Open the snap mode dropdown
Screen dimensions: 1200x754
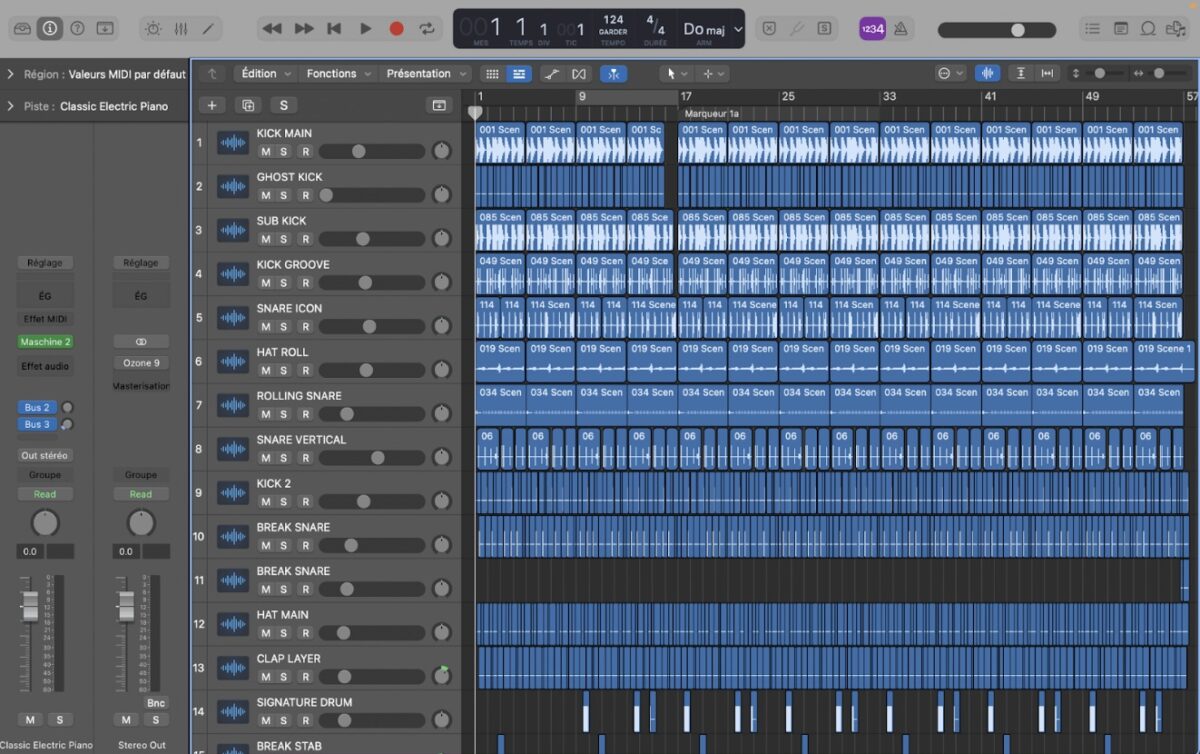950,73
